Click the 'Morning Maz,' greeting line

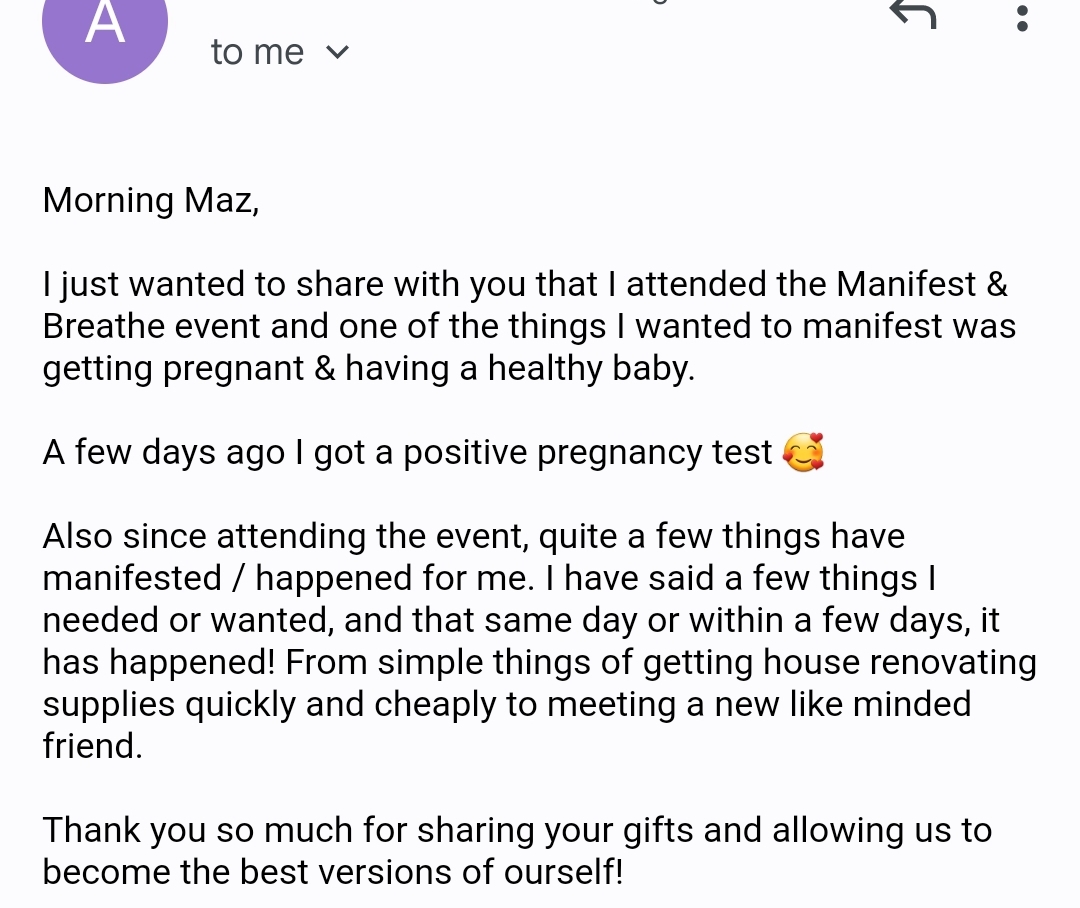point(151,200)
